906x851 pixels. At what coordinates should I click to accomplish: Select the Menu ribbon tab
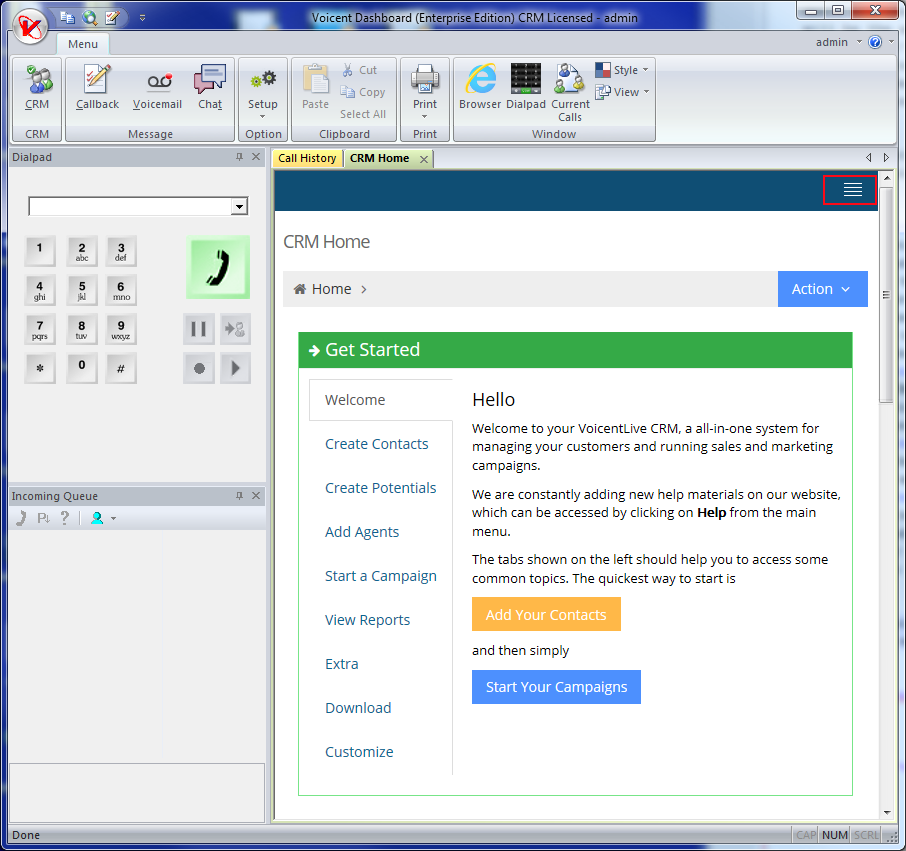[83, 44]
